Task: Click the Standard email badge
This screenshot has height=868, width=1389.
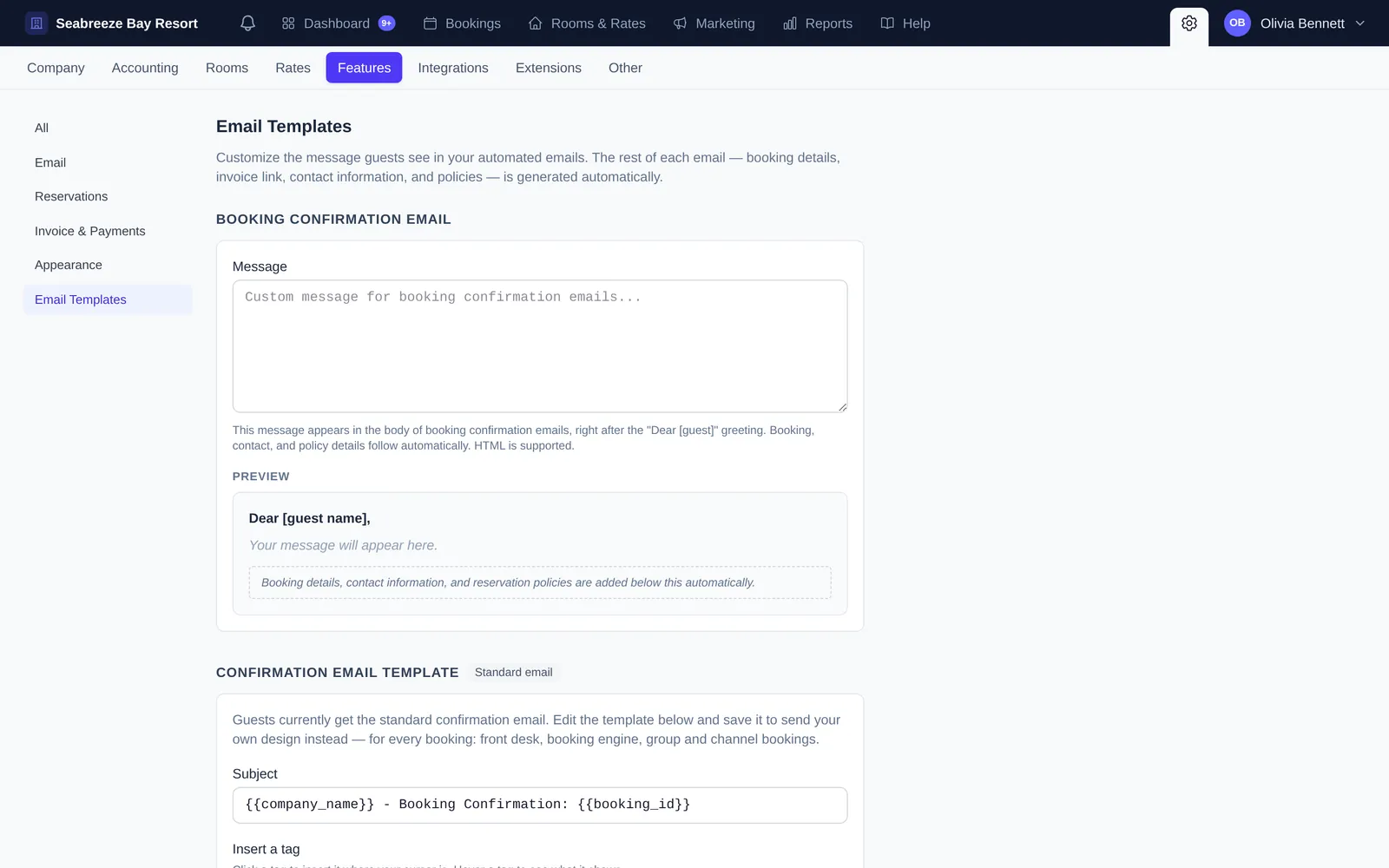Action: coord(513,673)
